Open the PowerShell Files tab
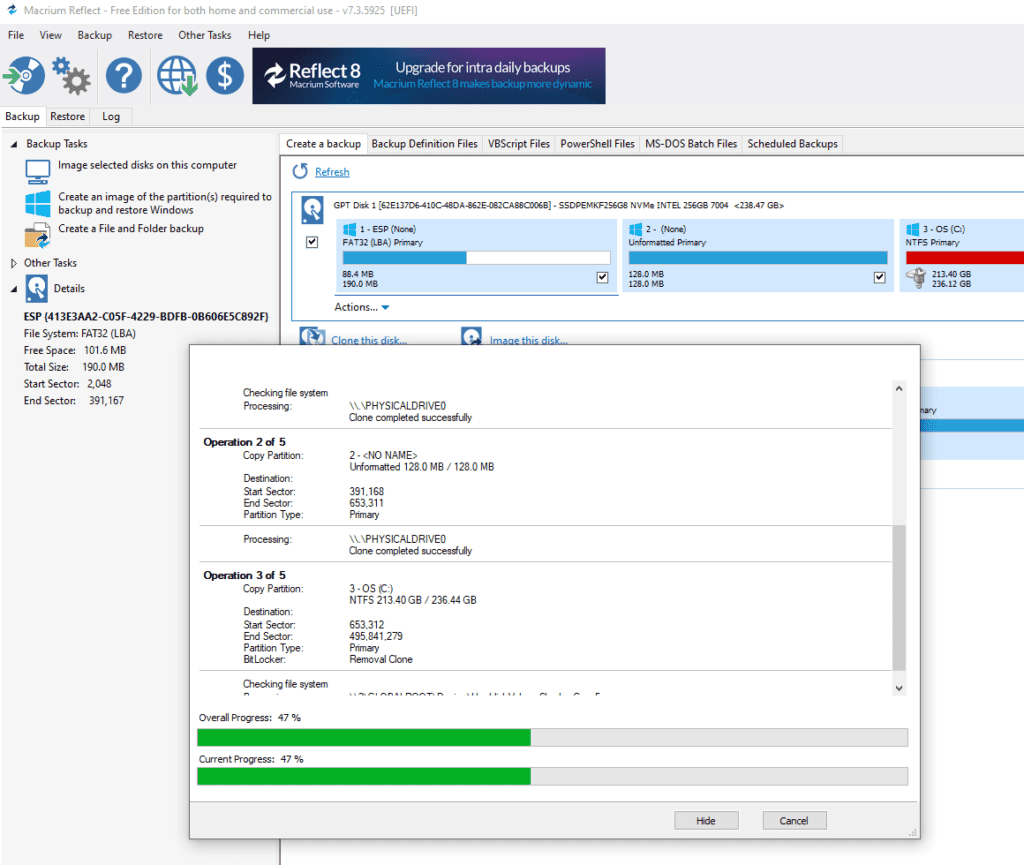1024x865 pixels. click(x=597, y=144)
